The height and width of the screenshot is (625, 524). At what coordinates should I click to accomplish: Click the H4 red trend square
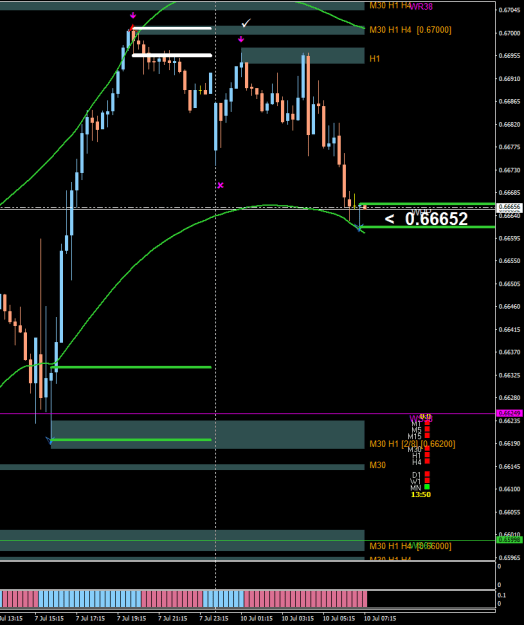[427, 461]
